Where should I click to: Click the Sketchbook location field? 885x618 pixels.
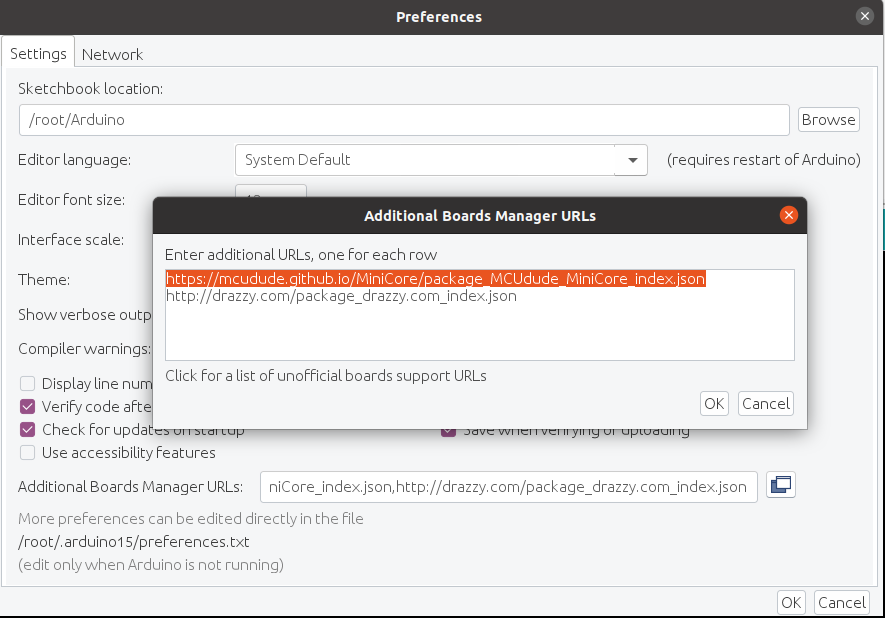404,120
